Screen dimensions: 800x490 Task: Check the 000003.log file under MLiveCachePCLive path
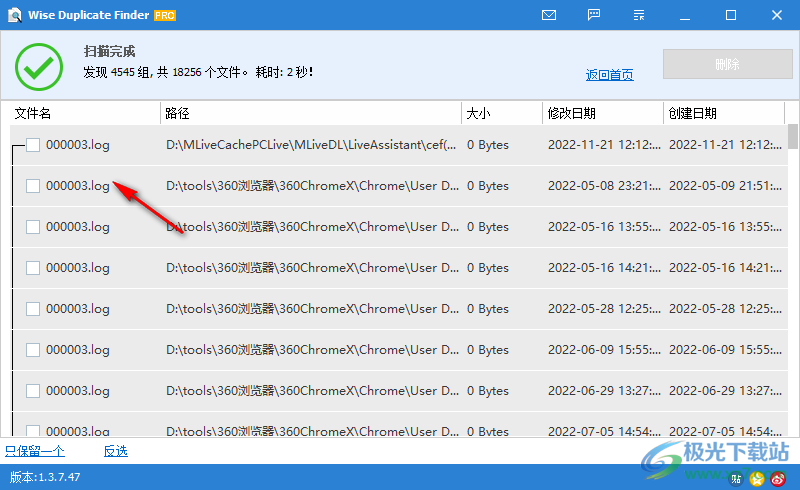coord(33,145)
